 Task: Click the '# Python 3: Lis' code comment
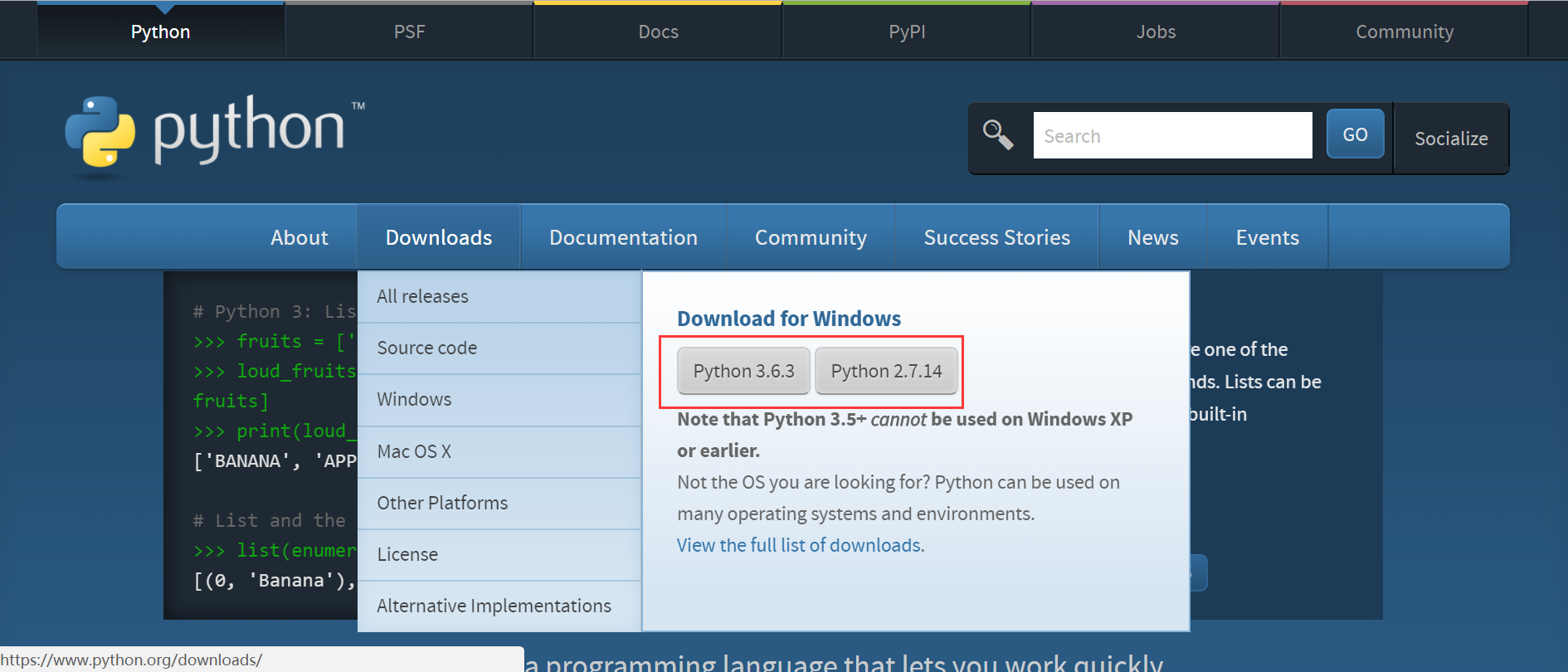tap(275, 311)
